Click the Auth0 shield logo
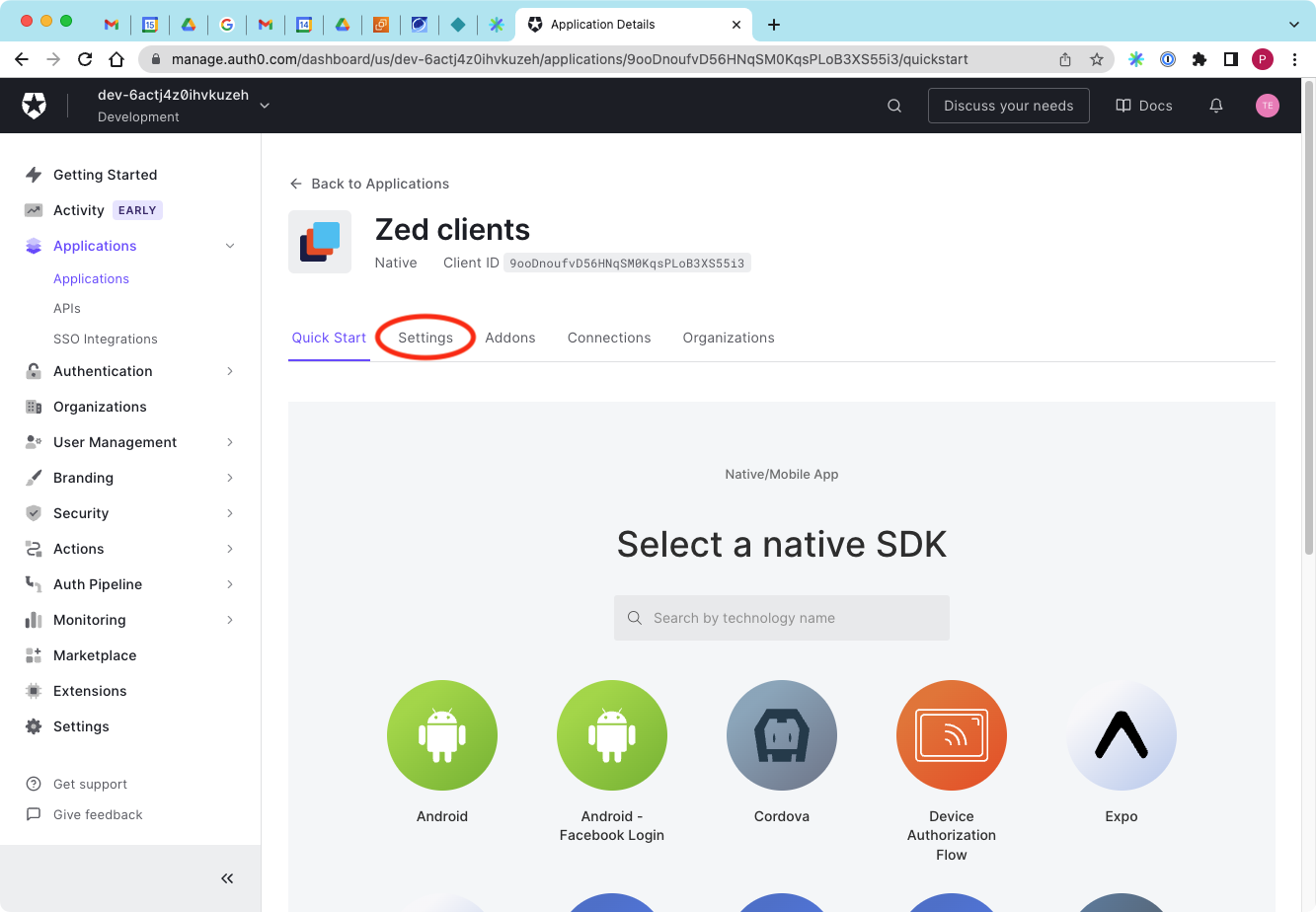 [x=35, y=106]
